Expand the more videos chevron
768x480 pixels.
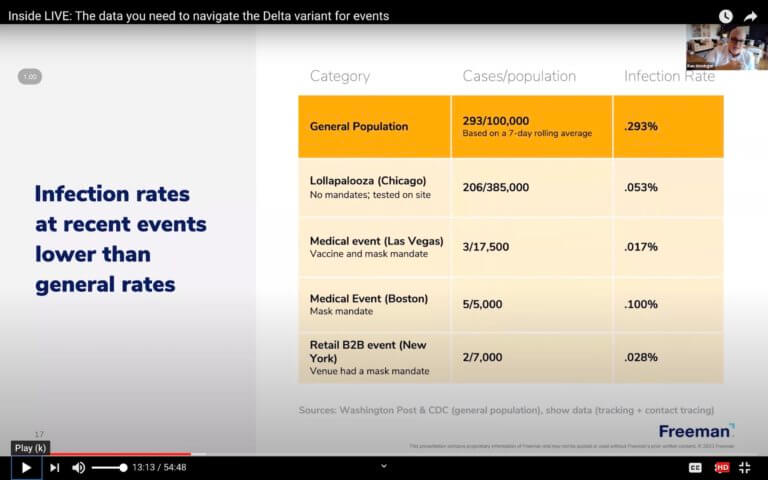click(384, 466)
